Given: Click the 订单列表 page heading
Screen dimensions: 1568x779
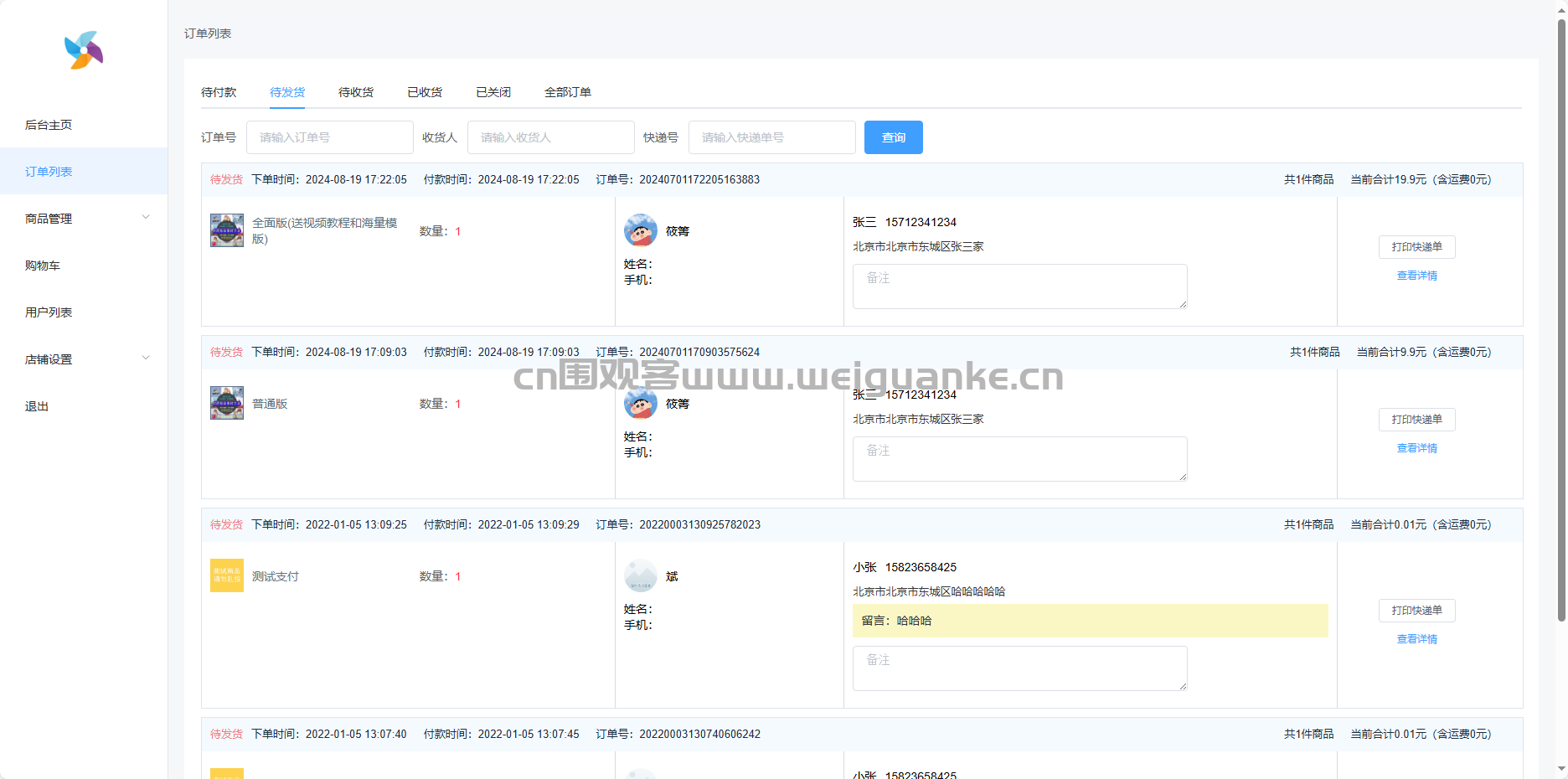Looking at the screenshot, I should (x=208, y=34).
